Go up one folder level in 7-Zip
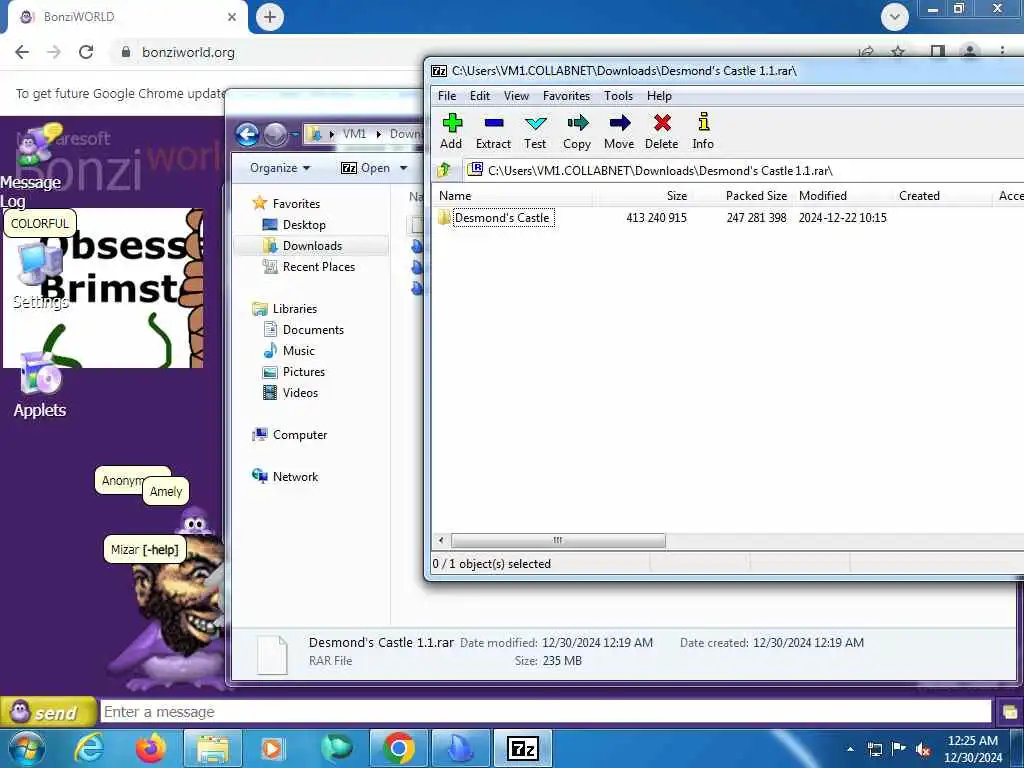This screenshot has height=768, width=1024. tap(444, 170)
